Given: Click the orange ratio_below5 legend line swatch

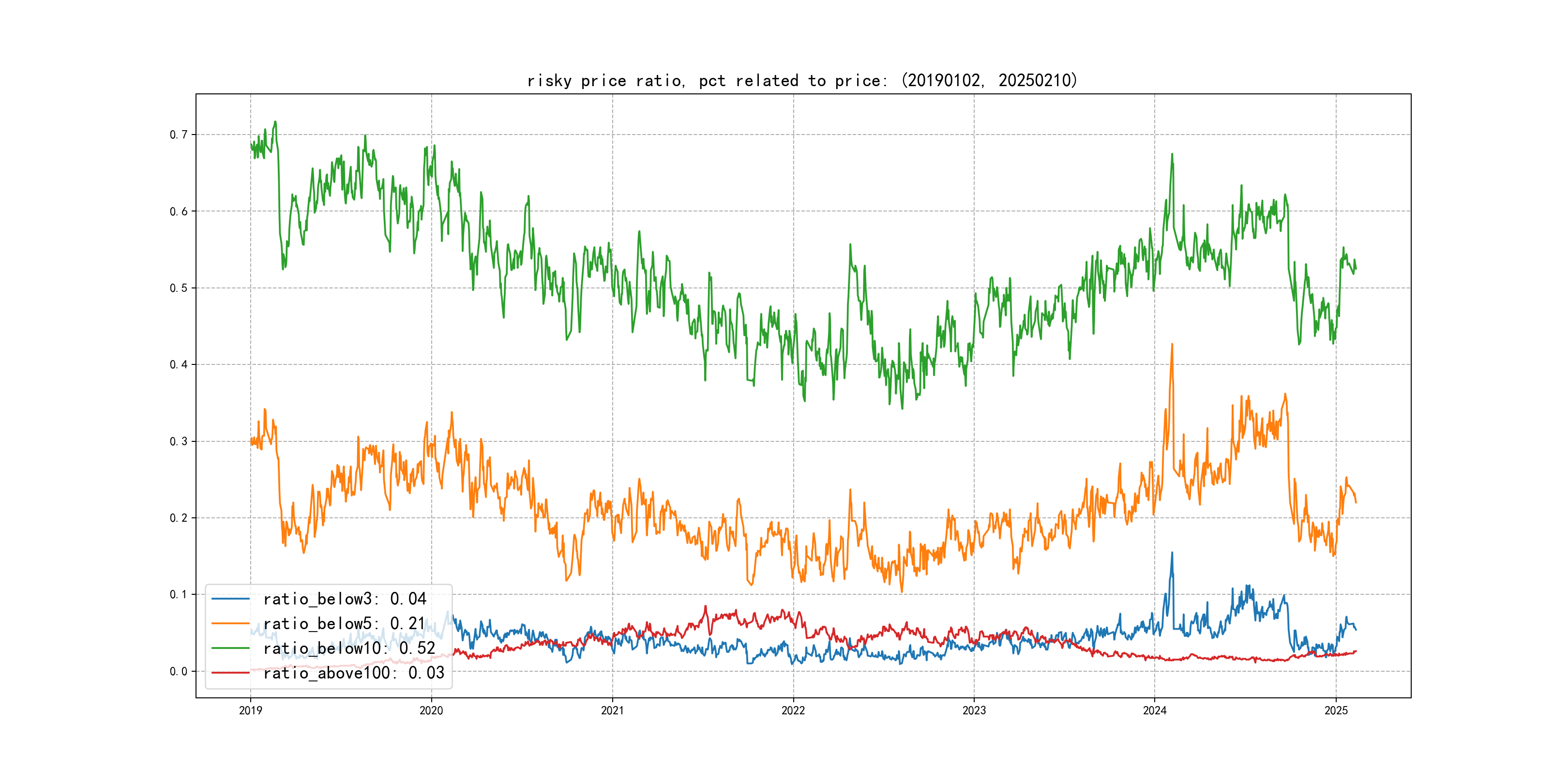Looking at the screenshot, I should [x=230, y=623].
